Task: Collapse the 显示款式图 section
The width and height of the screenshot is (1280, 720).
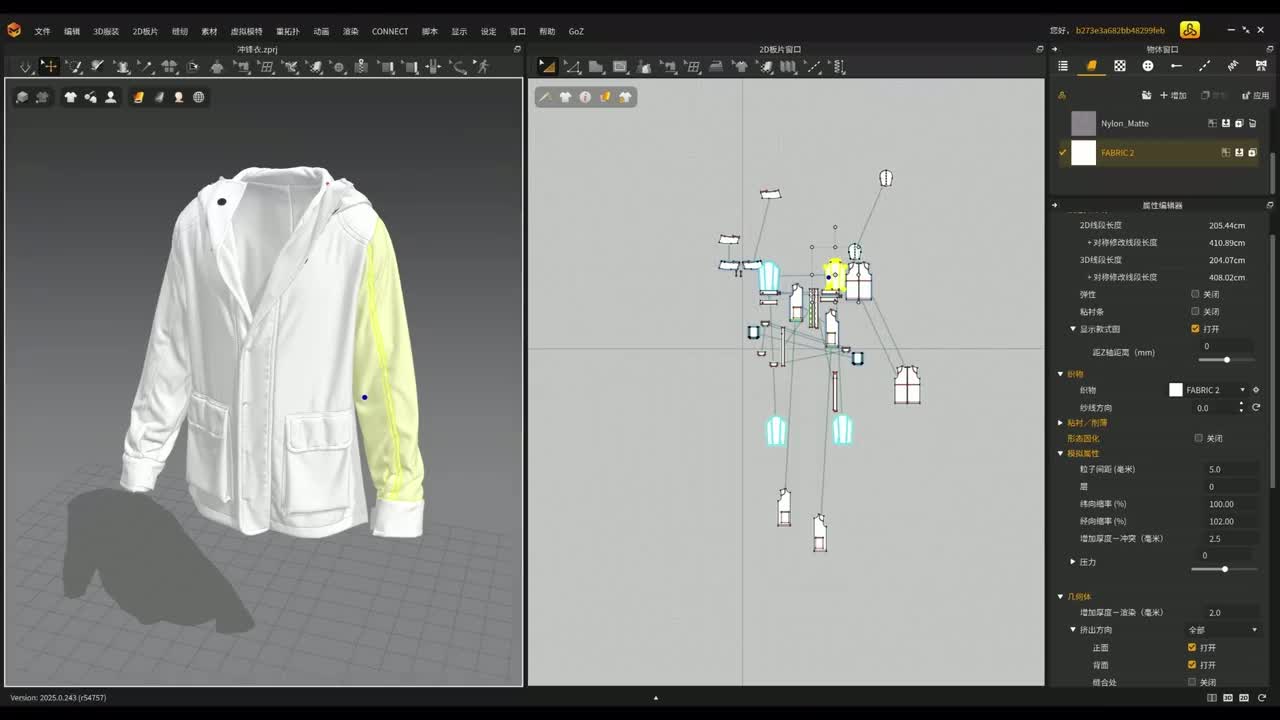Action: [1073, 329]
